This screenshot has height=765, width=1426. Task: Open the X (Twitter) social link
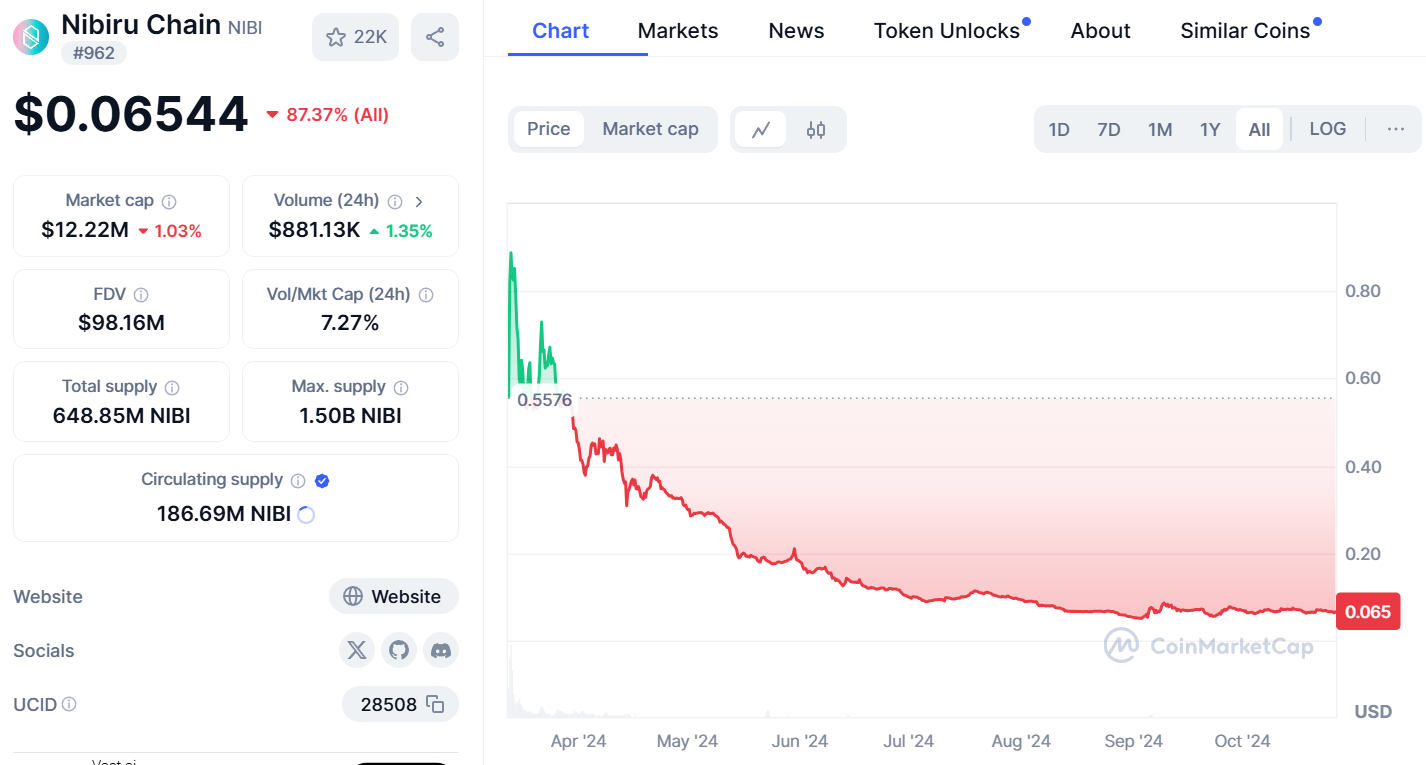(357, 650)
